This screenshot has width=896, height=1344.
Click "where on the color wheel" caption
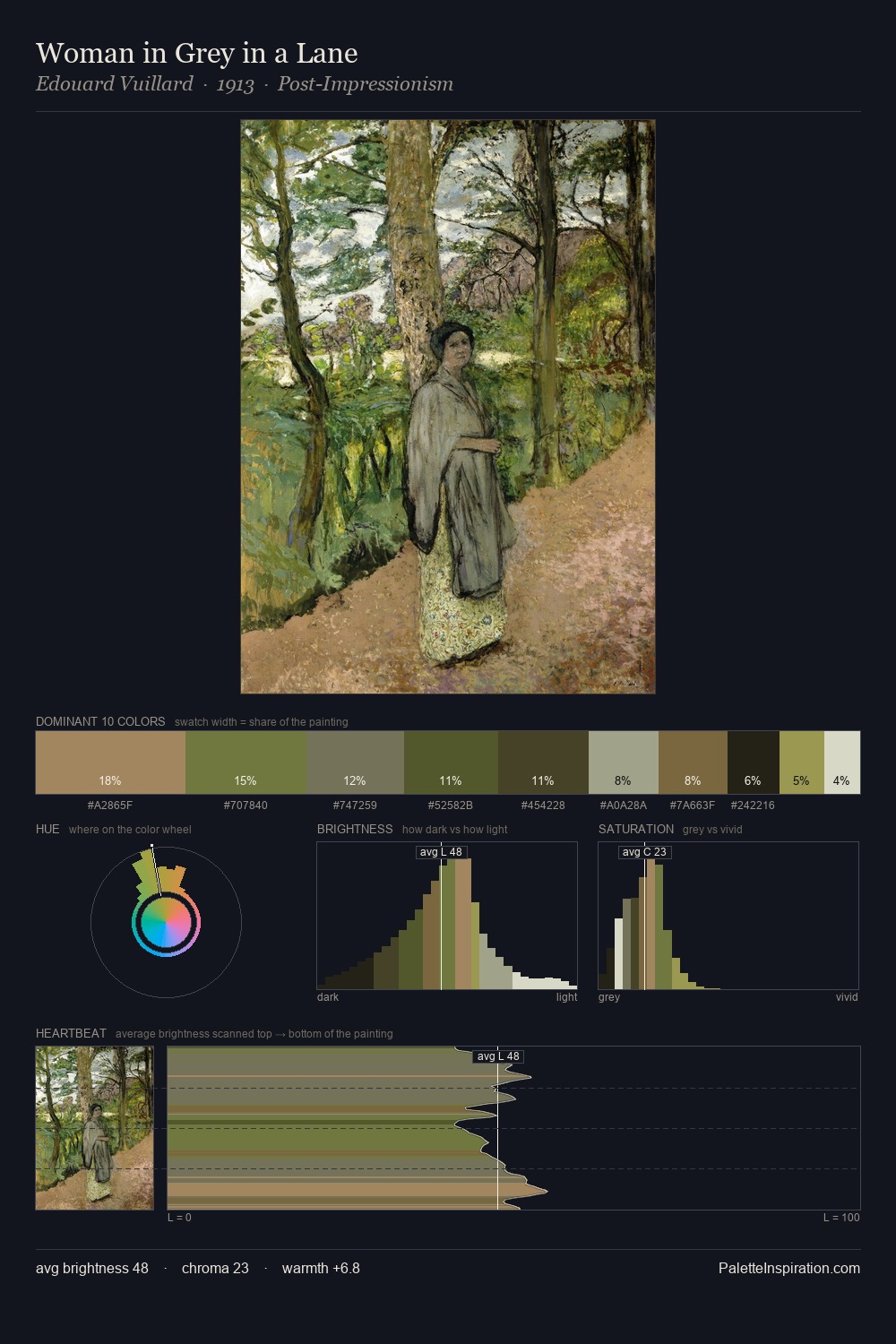point(130,830)
